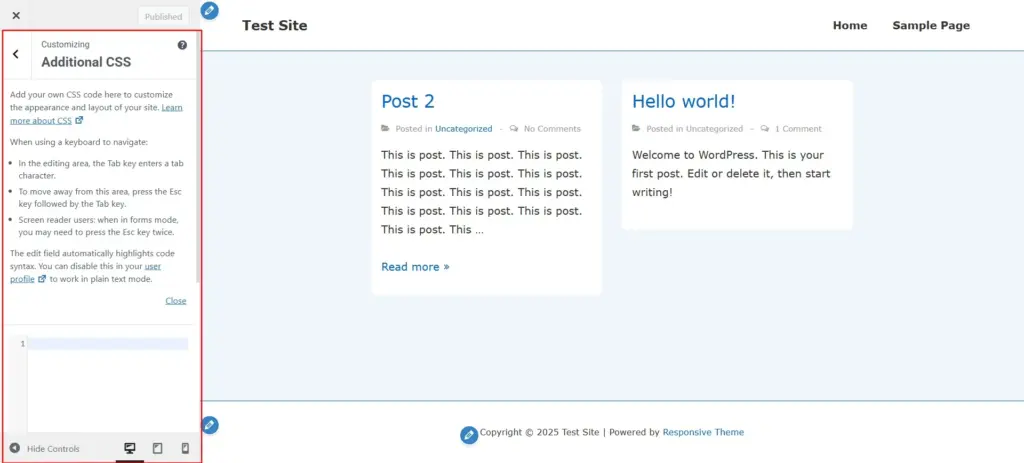Click the disabled Published button
Viewport: 1024px width, 463px height.
(x=163, y=16)
